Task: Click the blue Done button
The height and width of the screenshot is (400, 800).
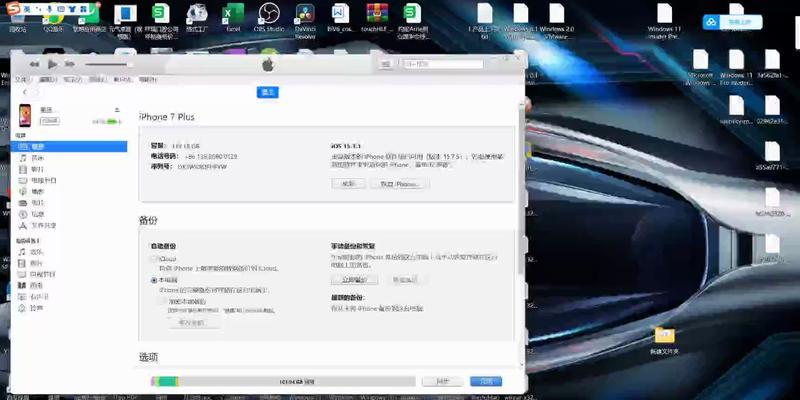Action: point(486,382)
